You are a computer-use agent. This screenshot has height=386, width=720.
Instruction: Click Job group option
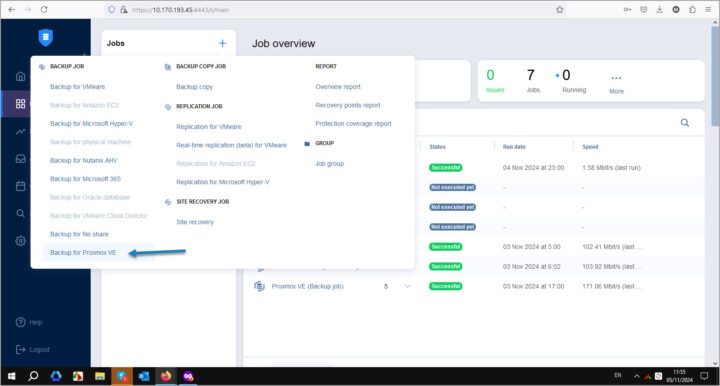pyautogui.click(x=329, y=163)
